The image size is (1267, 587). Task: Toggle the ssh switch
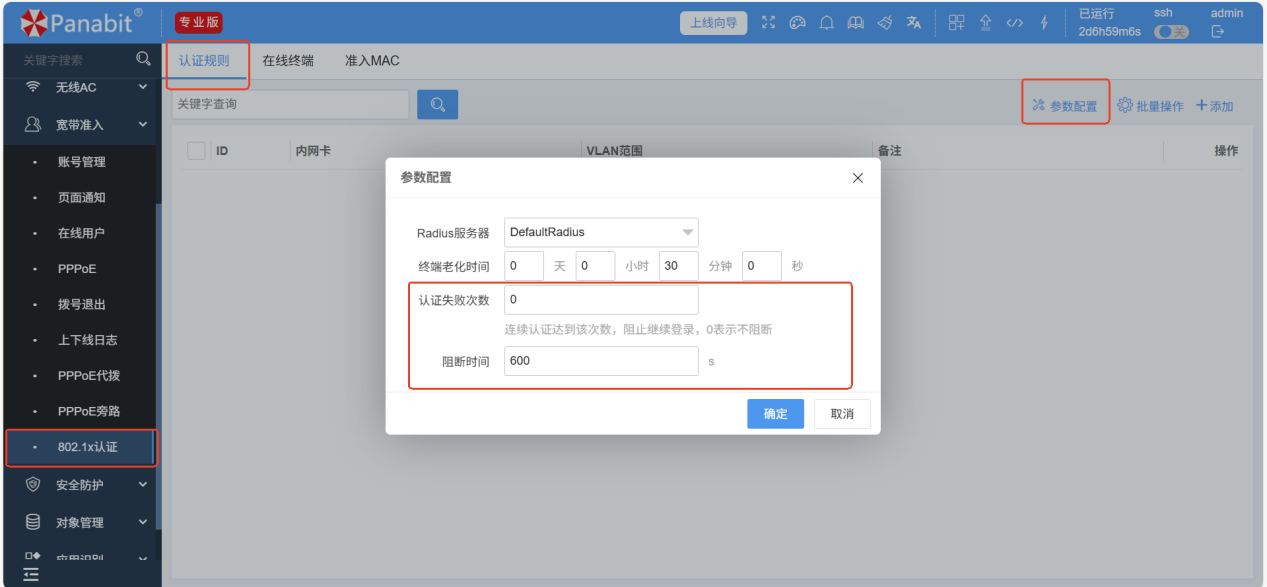click(1171, 32)
